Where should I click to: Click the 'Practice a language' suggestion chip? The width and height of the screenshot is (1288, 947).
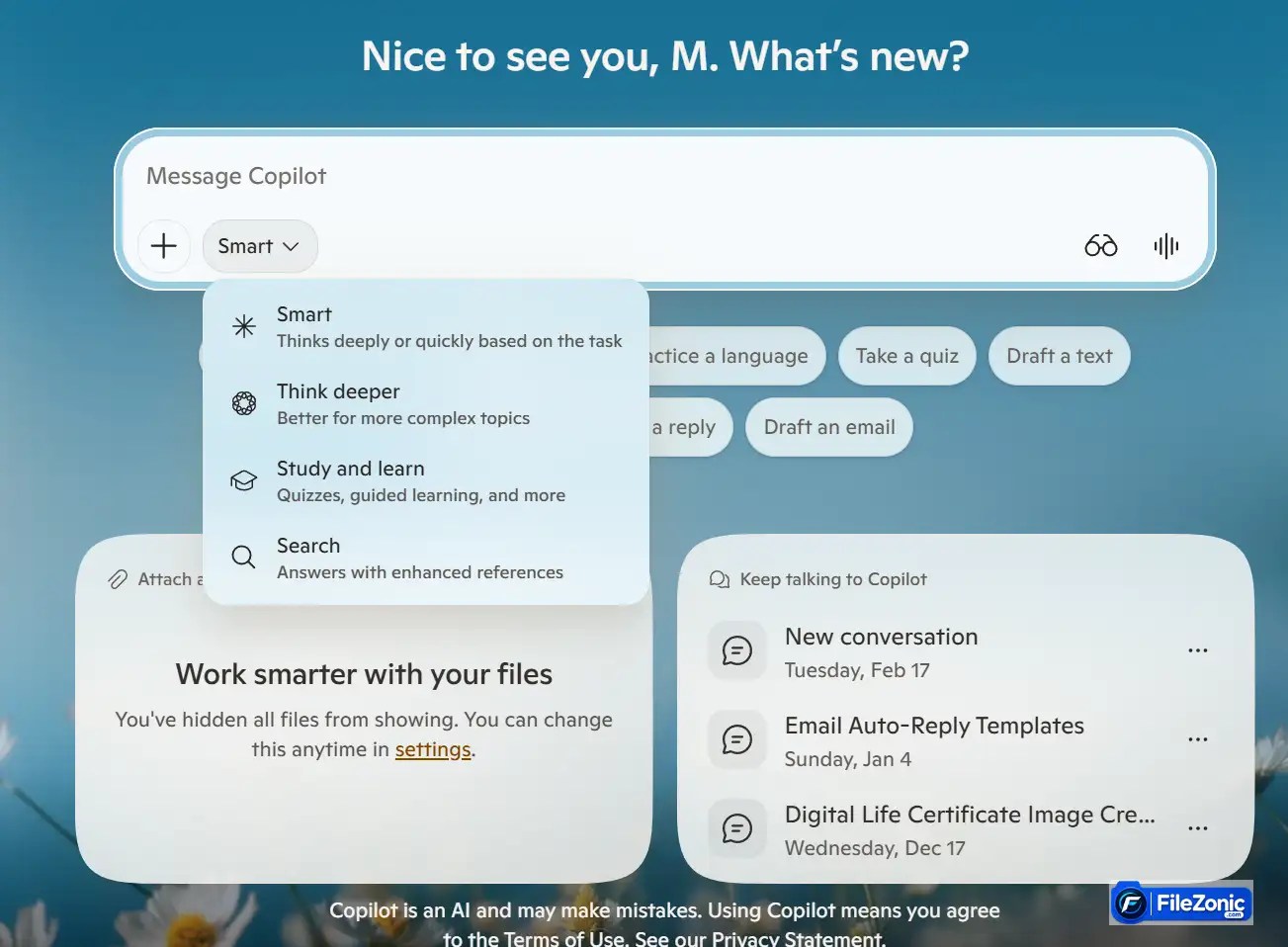tap(736, 356)
